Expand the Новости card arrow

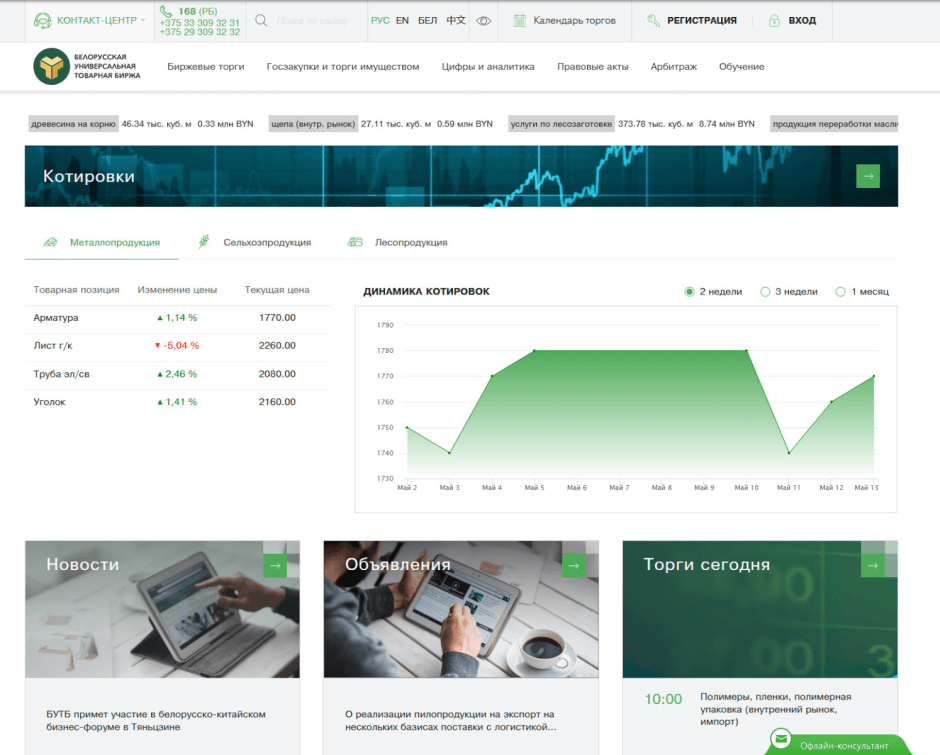(x=275, y=564)
